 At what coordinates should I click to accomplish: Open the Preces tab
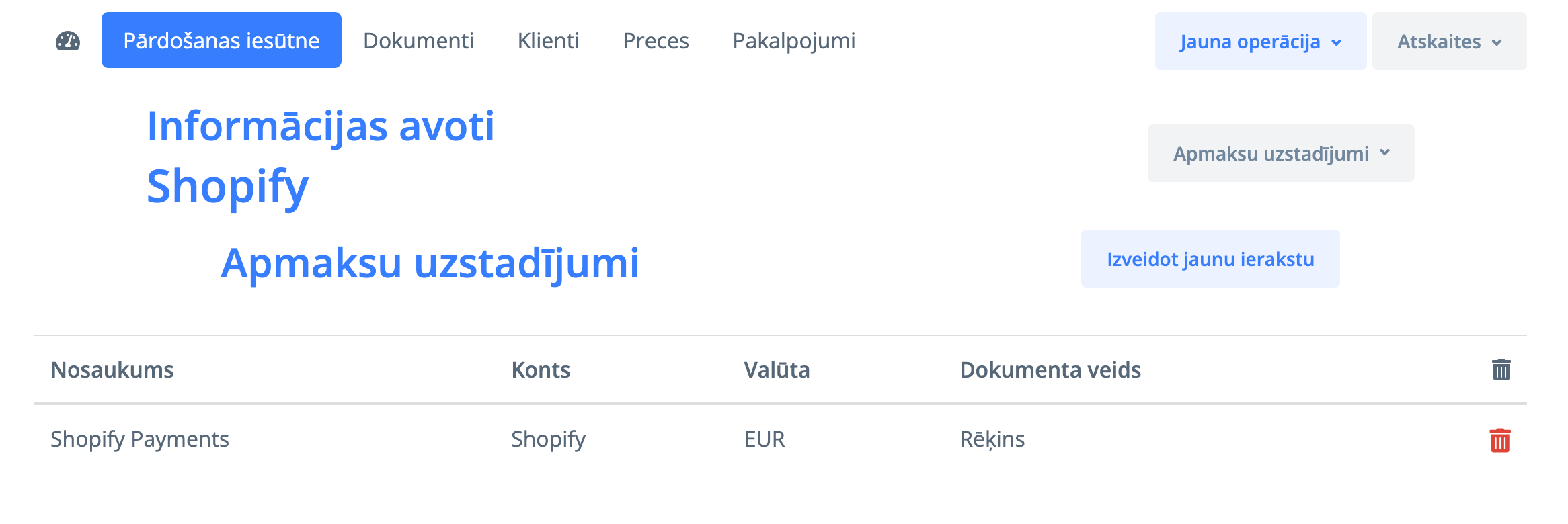pyautogui.click(x=656, y=41)
